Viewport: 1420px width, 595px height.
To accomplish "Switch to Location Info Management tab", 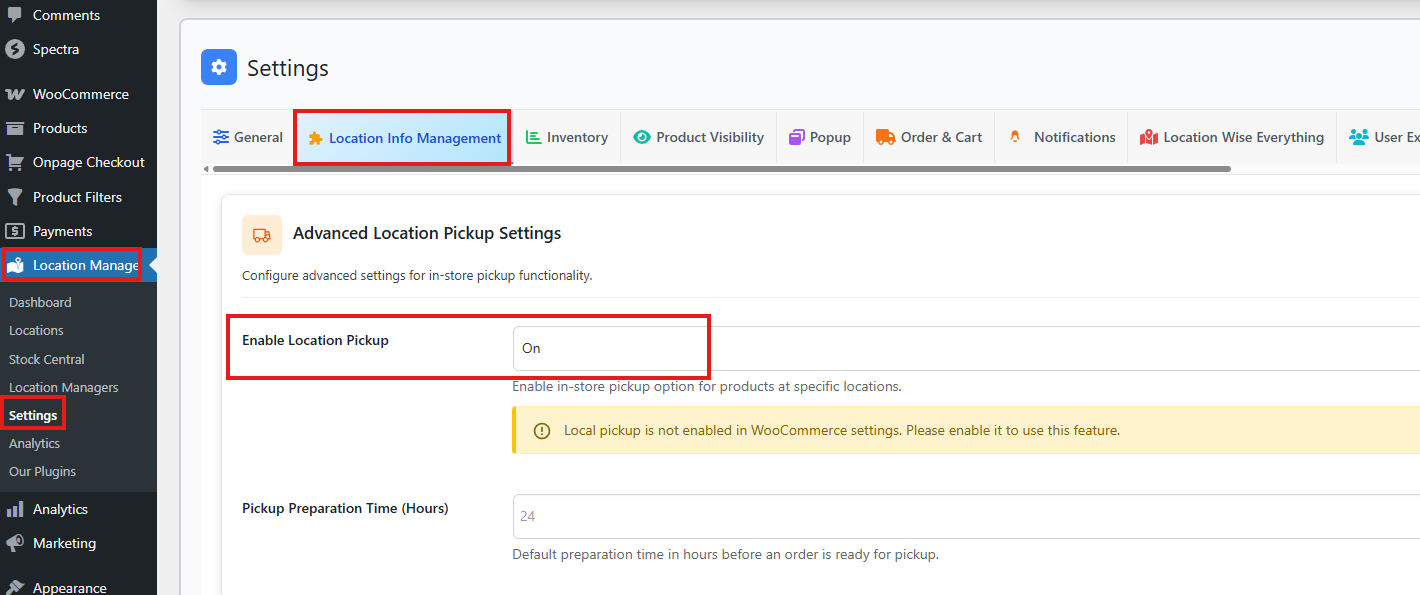I will point(404,138).
